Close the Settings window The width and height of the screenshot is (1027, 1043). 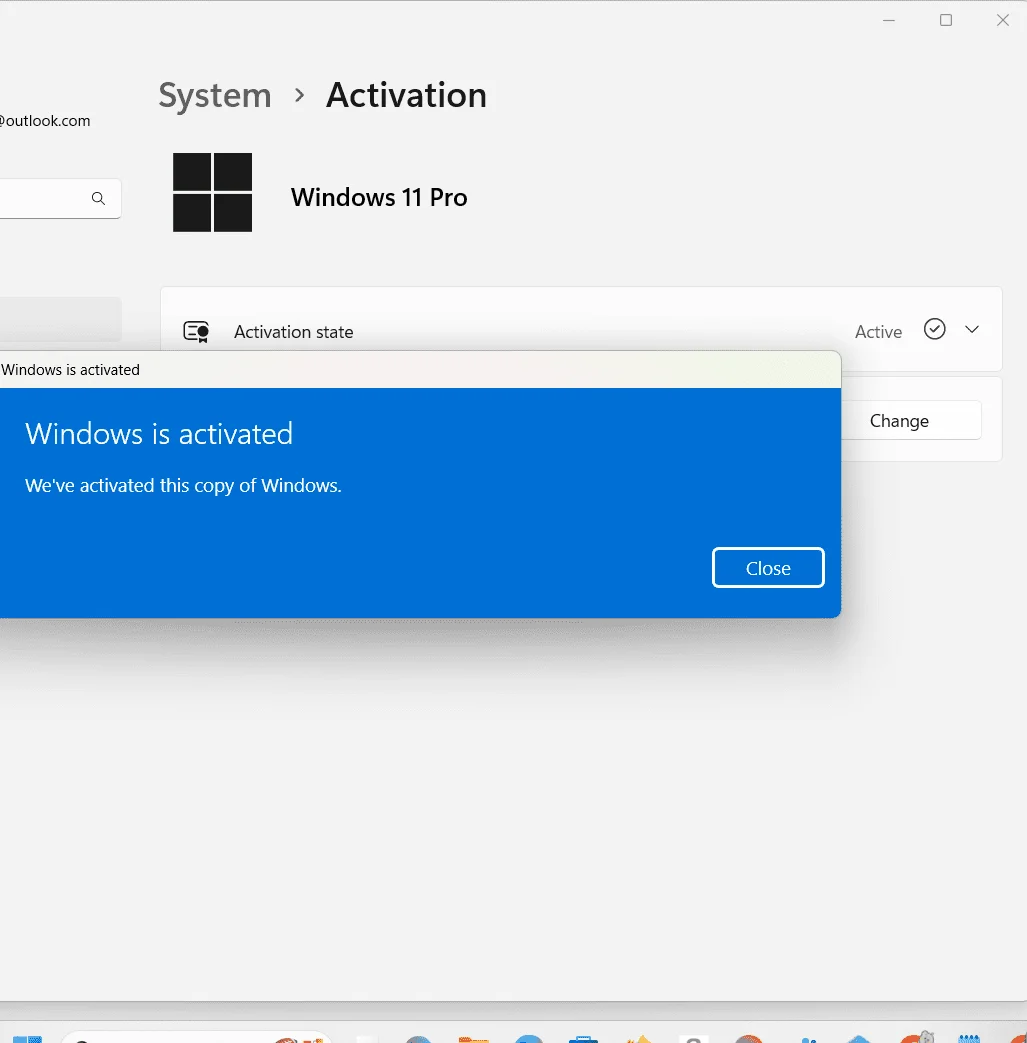(1002, 21)
